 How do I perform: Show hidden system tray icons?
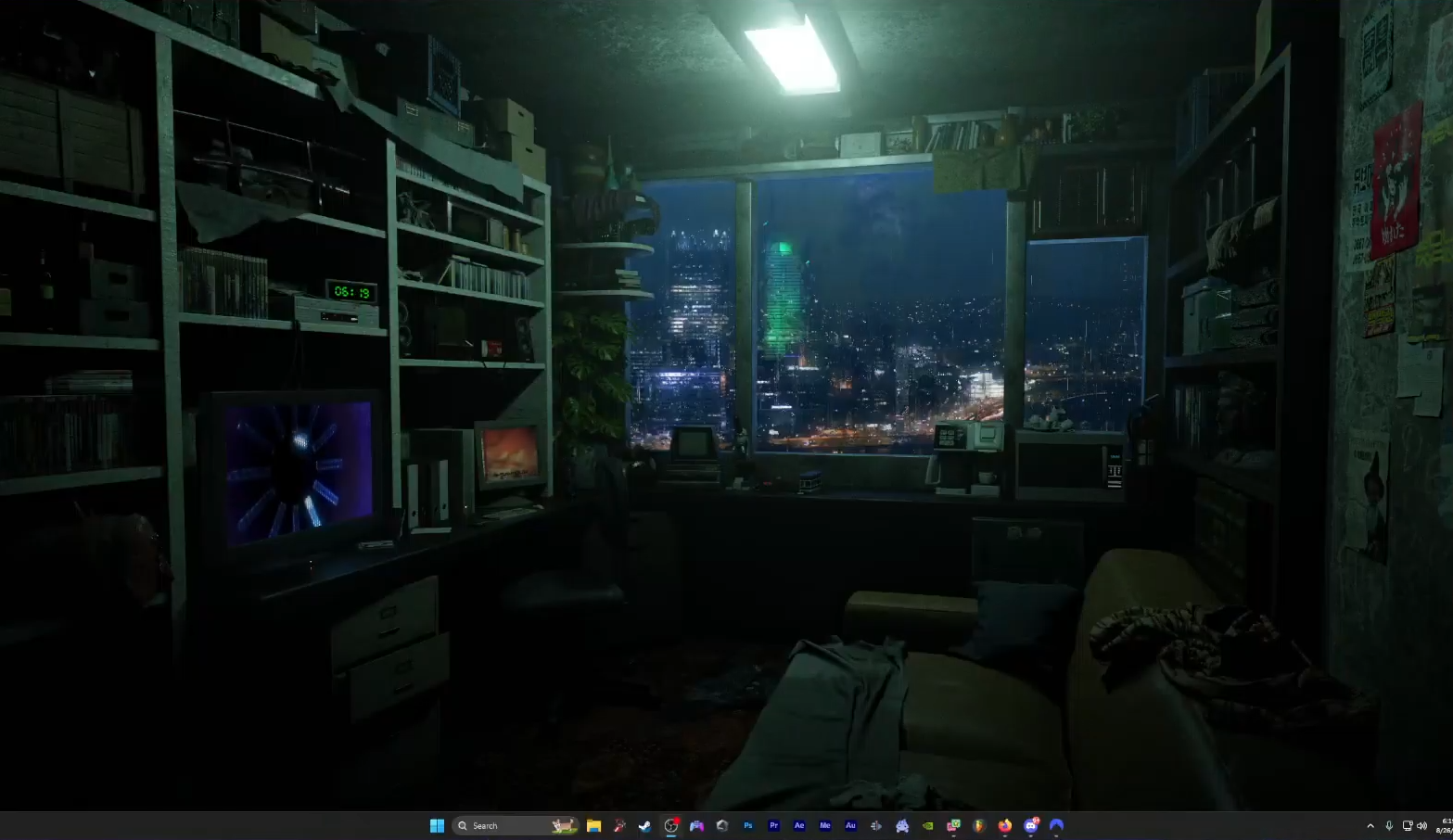pyautogui.click(x=1370, y=825)
